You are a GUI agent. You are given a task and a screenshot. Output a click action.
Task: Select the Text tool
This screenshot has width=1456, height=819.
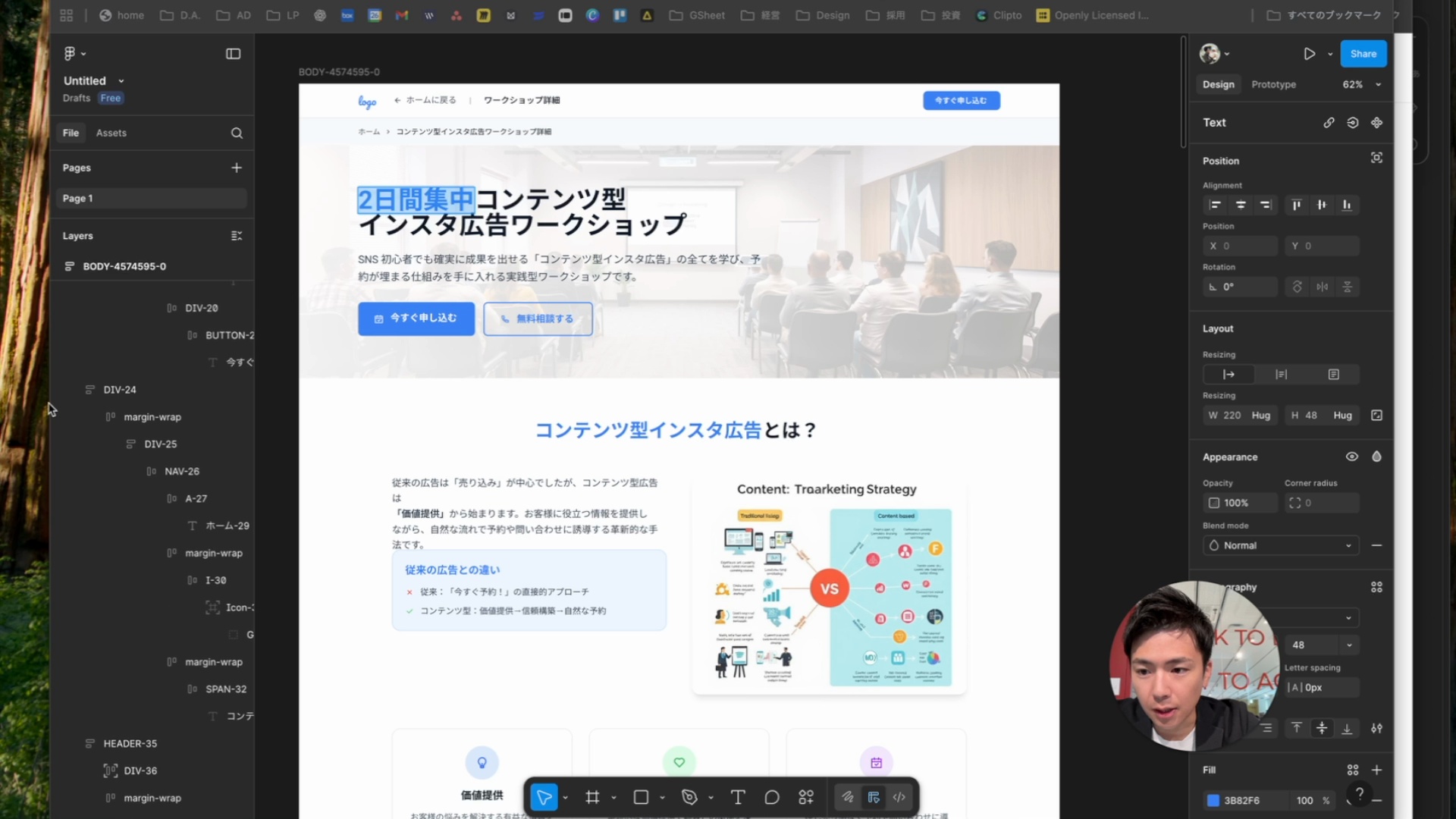coord(736,797)
